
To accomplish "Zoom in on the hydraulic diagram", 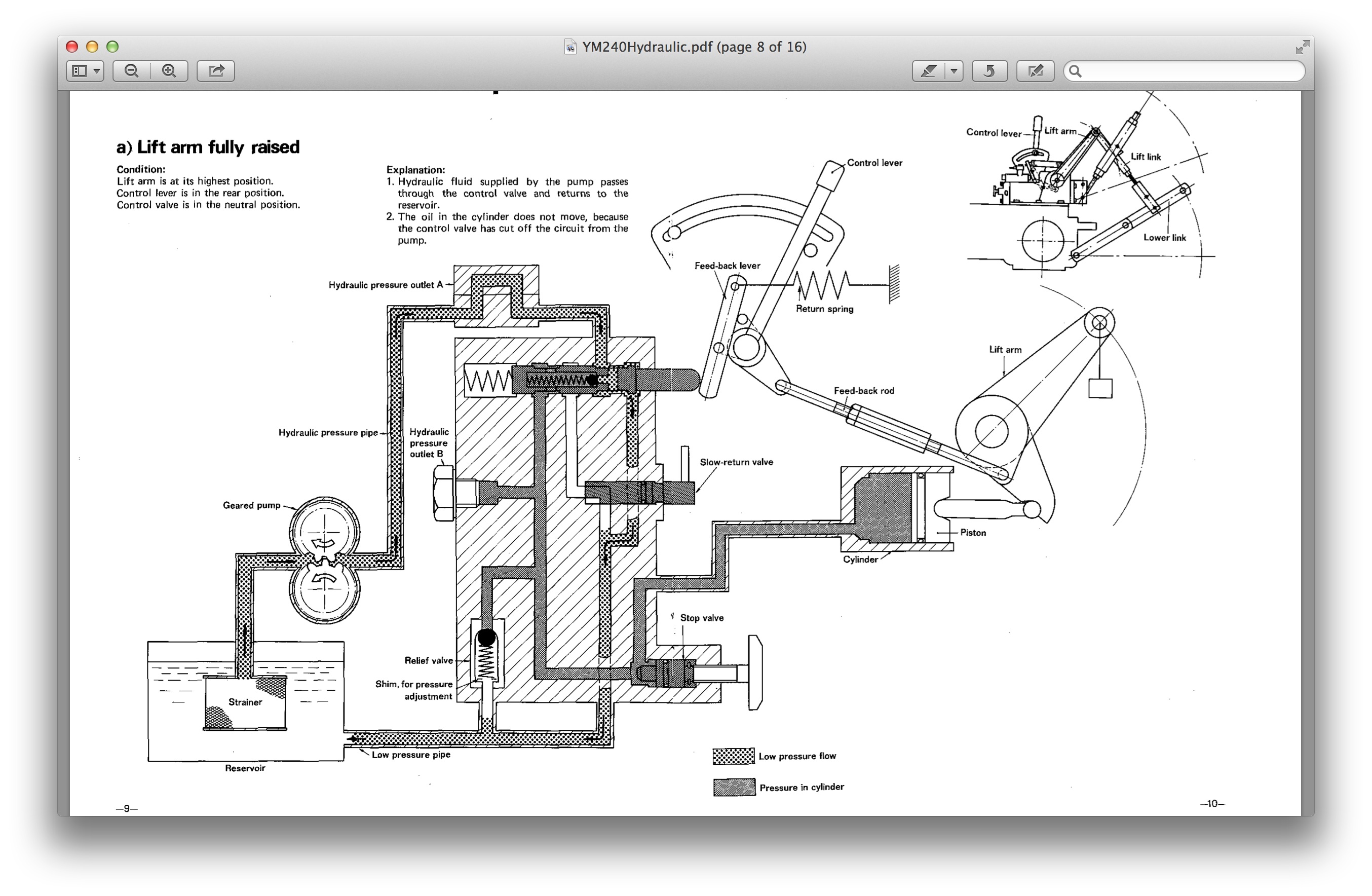I will 169,71.
